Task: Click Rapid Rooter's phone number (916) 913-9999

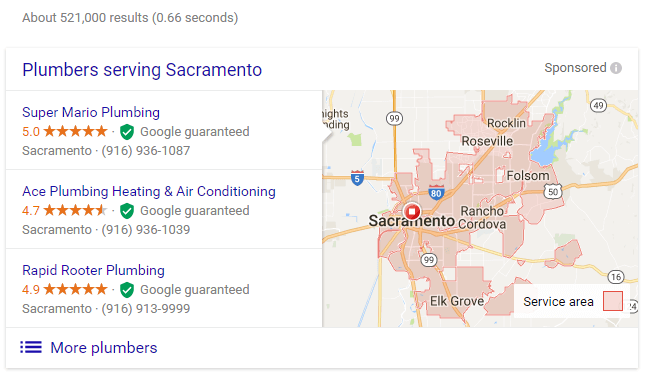Action: [x=146, y=309]
